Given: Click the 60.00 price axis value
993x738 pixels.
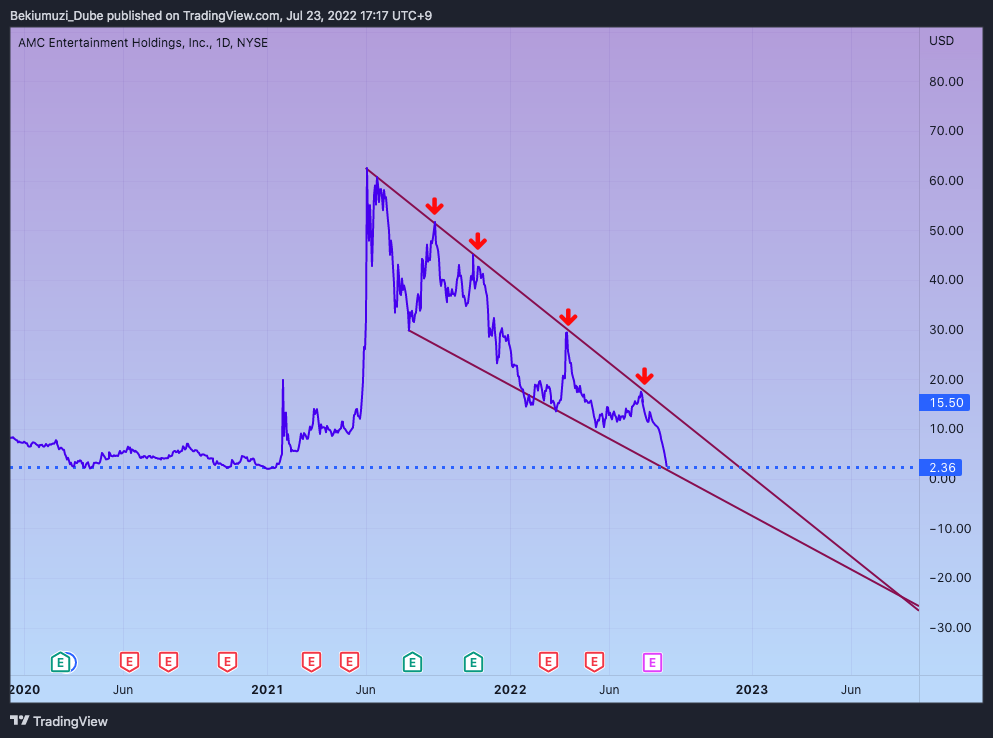Looking at the screenshot, I should click(946, 181).
